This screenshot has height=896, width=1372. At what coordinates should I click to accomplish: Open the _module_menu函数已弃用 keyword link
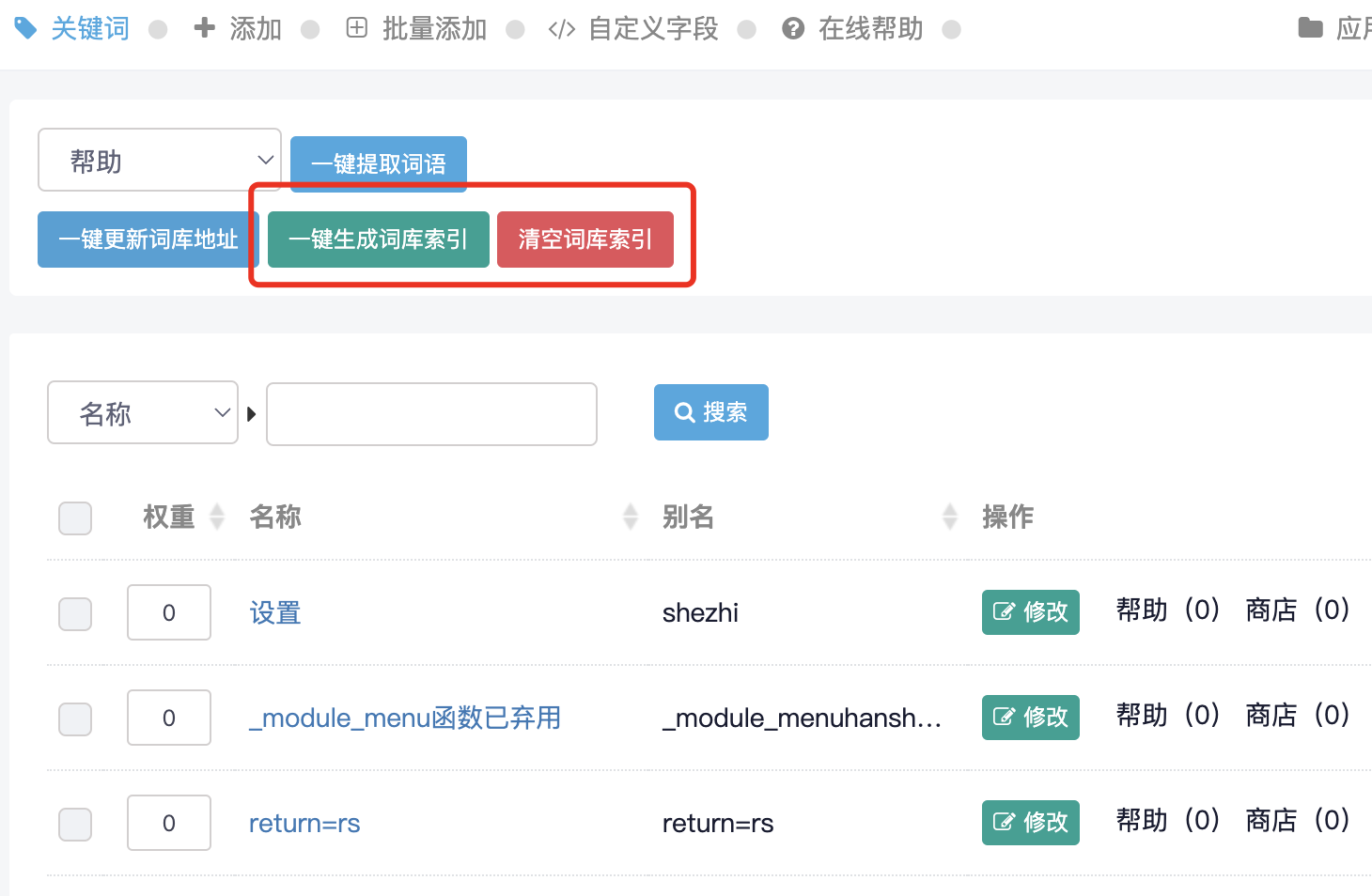pyautogui.click(x=404, y=718)
